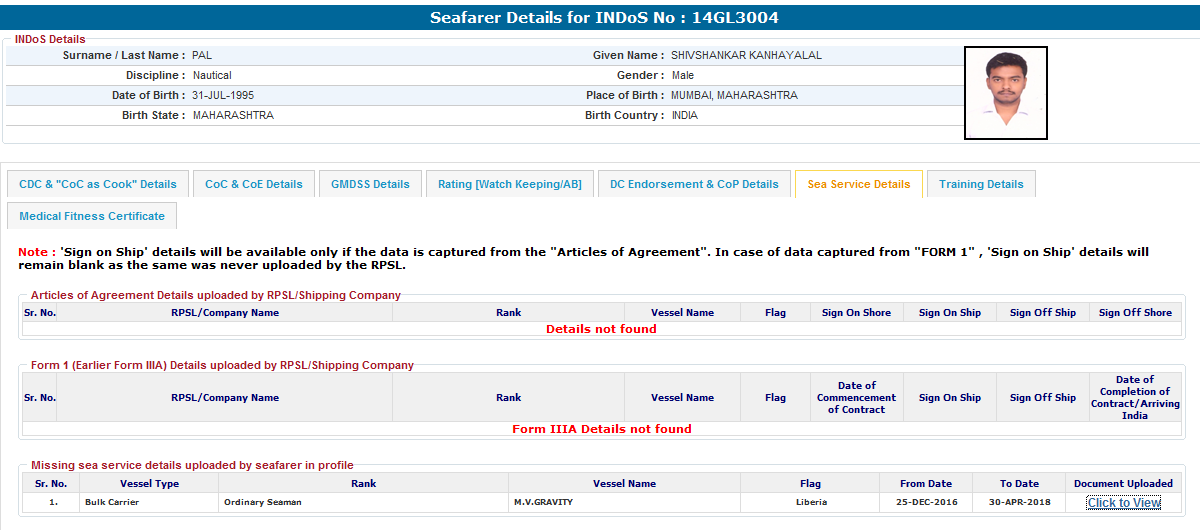Viewport: 1200px width, 530px height.
Task: Go to DC Endorsement & CoP Details tab
Action: [x=694, y=184]
